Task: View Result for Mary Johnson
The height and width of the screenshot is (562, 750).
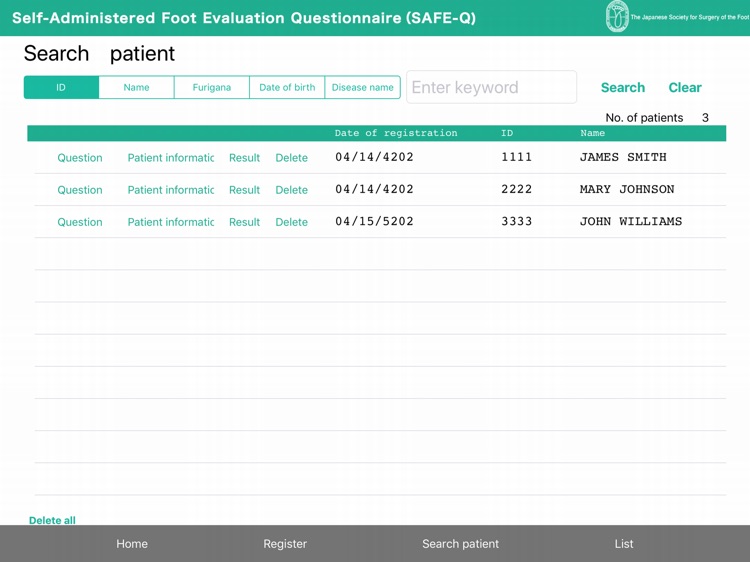Action: coord(244,190)
